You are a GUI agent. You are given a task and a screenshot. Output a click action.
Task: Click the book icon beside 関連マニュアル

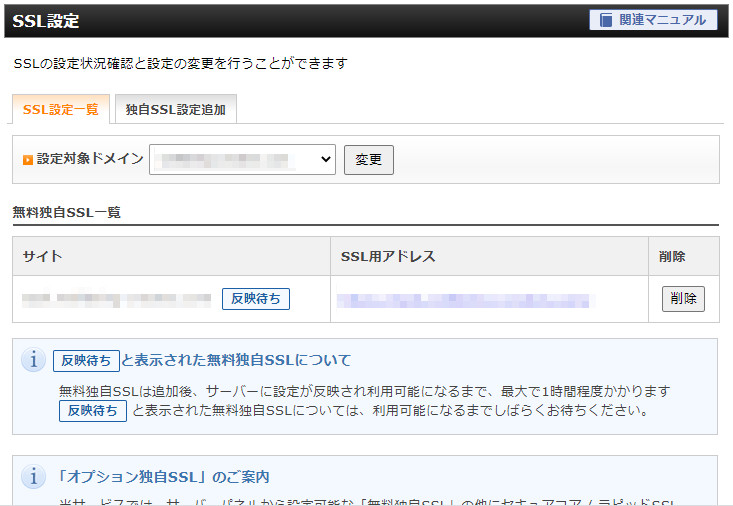point(606,20)
